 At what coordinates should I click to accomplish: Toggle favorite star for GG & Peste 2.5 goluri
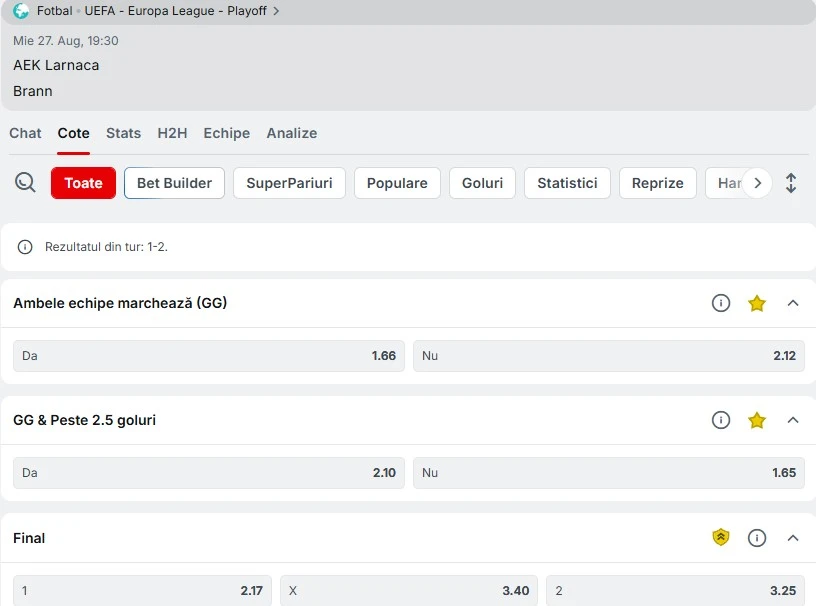pyautogui.click(x=757, y=420)
